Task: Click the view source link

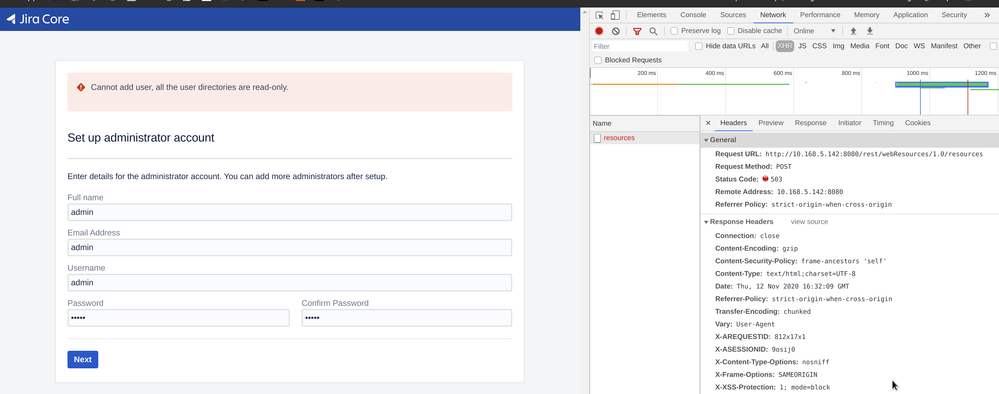Action: pos(809,222)
